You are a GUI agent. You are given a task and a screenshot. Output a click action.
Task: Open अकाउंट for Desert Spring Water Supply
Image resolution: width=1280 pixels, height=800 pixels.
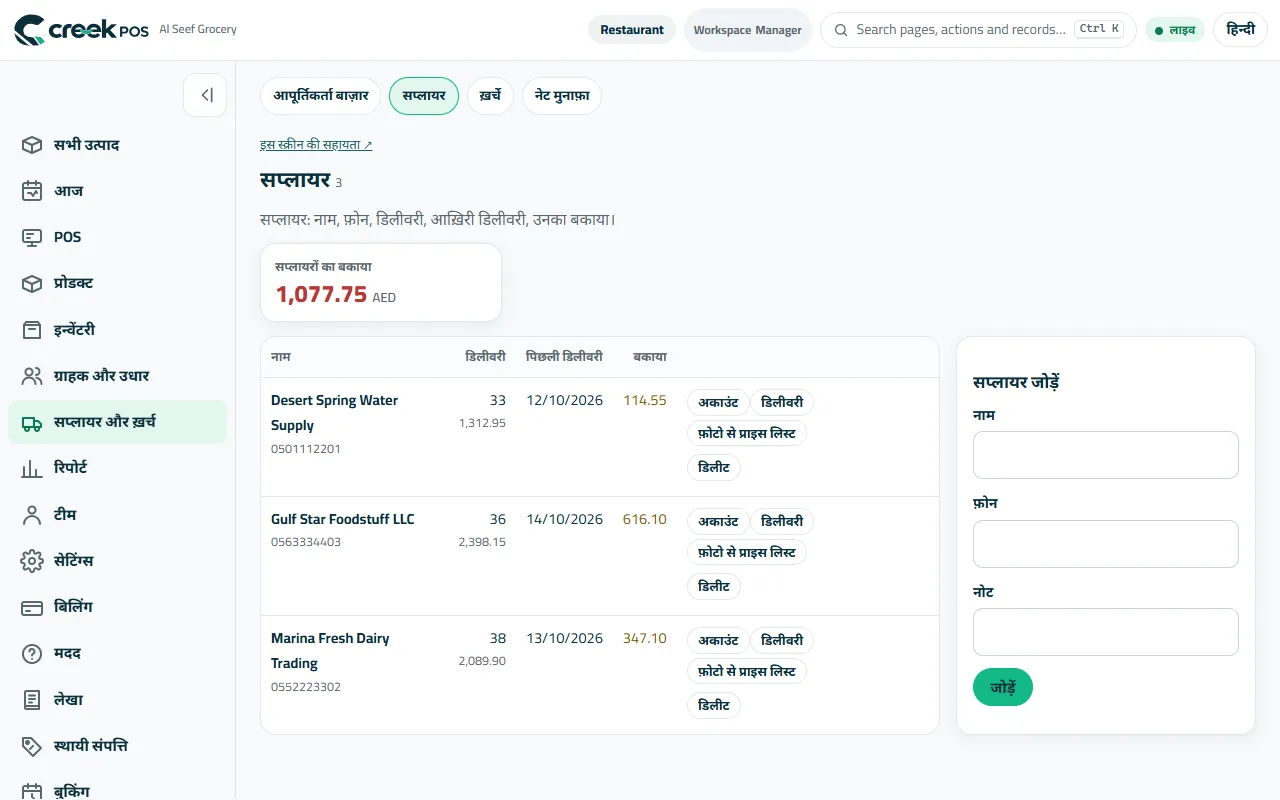coord(718,402)
